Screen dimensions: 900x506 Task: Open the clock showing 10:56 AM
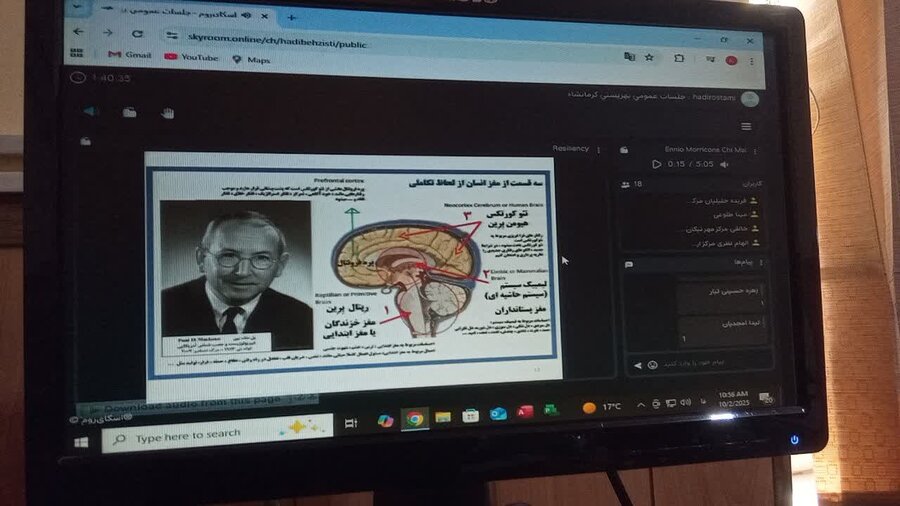(x=733, y=399)
